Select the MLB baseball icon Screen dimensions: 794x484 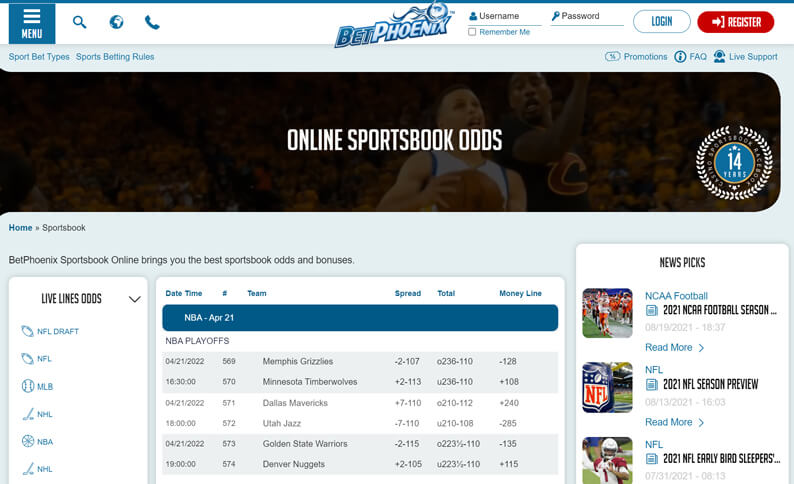(28, 386)
